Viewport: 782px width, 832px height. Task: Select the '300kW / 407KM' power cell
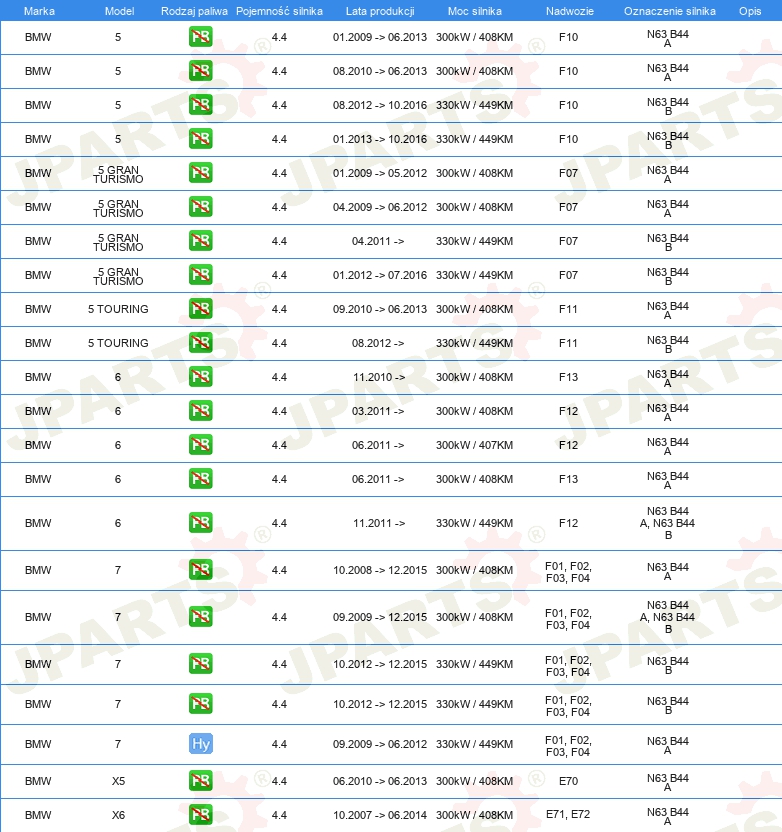474,445
